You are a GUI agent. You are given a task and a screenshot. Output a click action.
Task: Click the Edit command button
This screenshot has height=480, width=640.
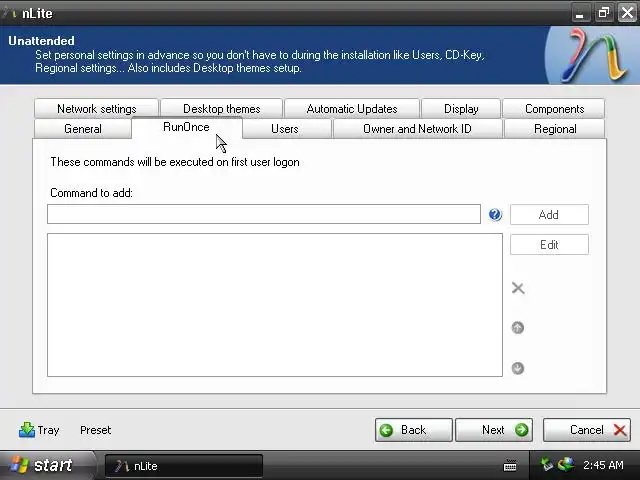click(549, 244)
